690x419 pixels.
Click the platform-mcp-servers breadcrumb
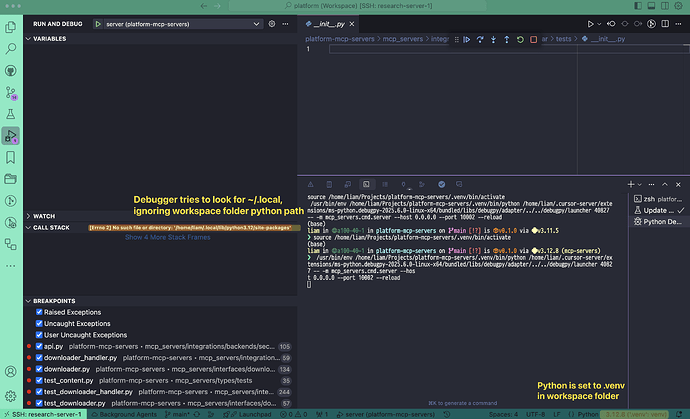340,39
